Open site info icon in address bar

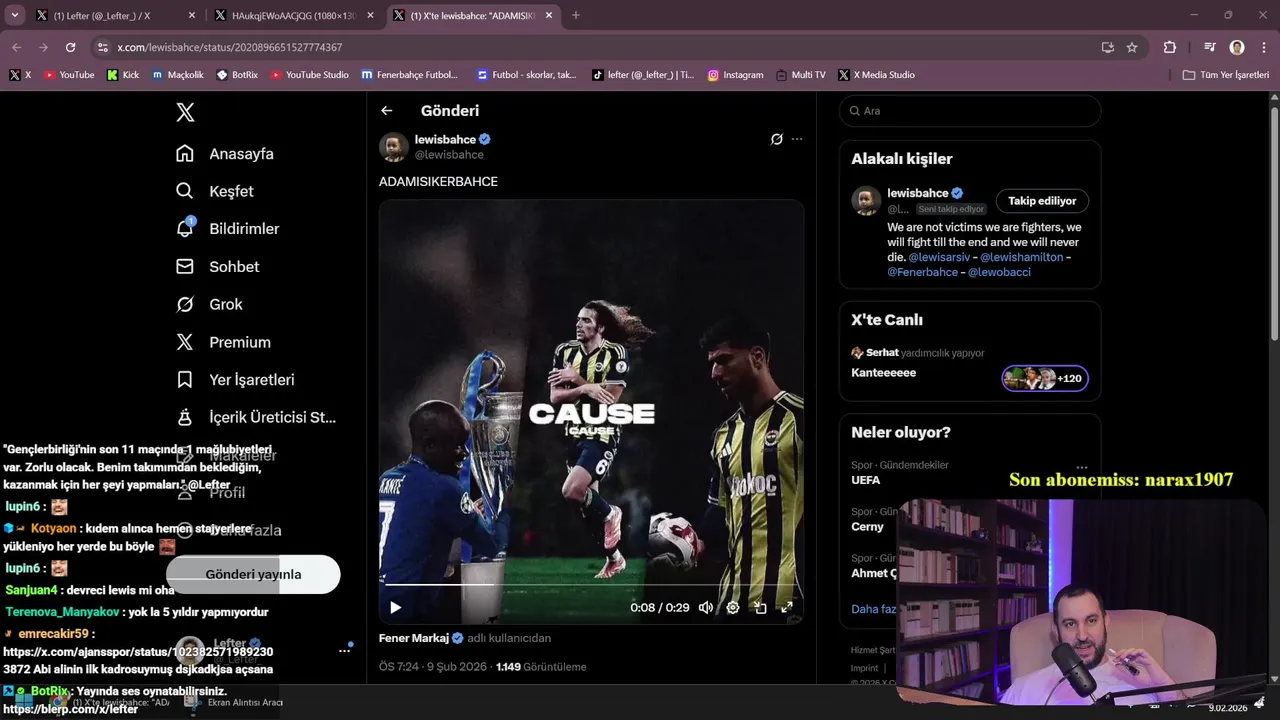click(x=102, y=47)
